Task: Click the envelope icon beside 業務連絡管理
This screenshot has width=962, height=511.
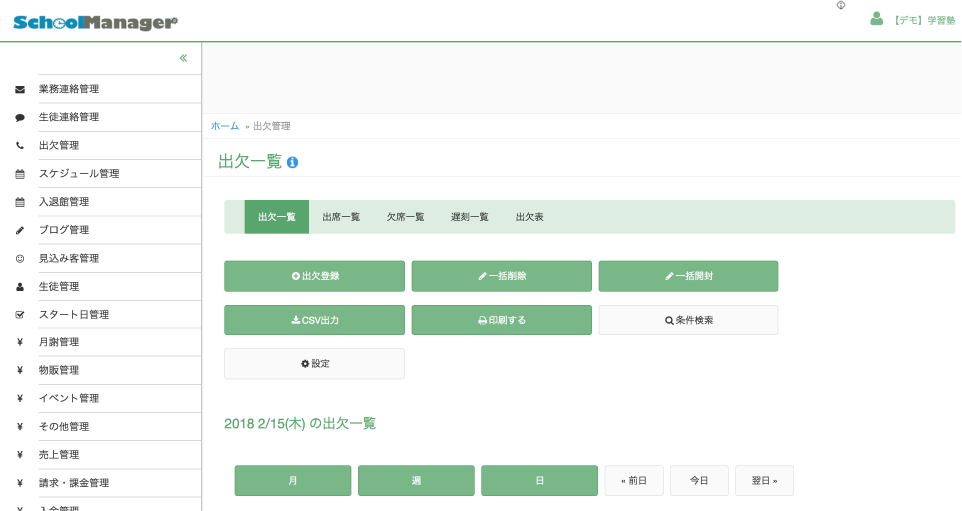Action: click(20, 90)
